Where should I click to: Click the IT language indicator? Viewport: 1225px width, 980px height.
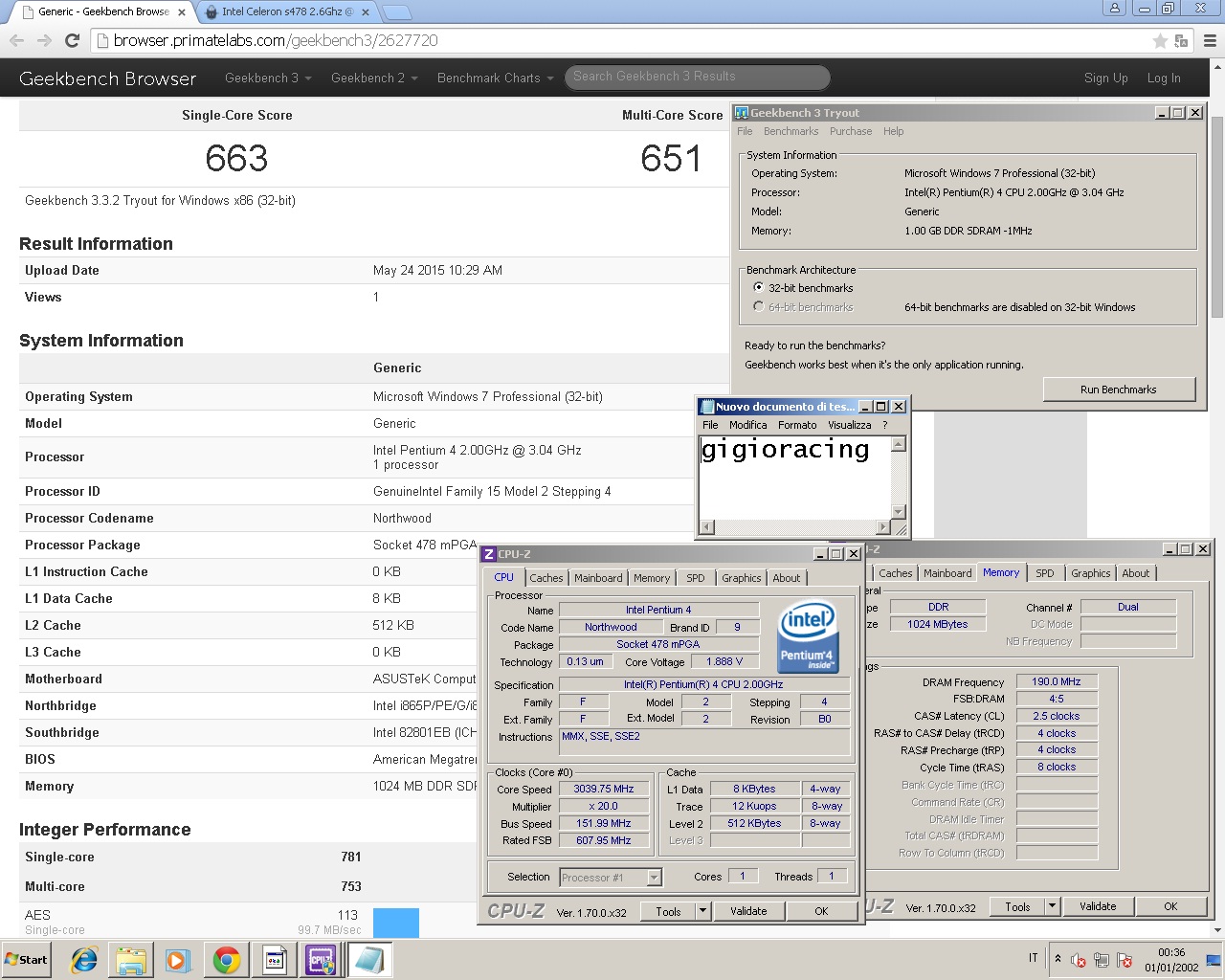tap(1034, 958)
